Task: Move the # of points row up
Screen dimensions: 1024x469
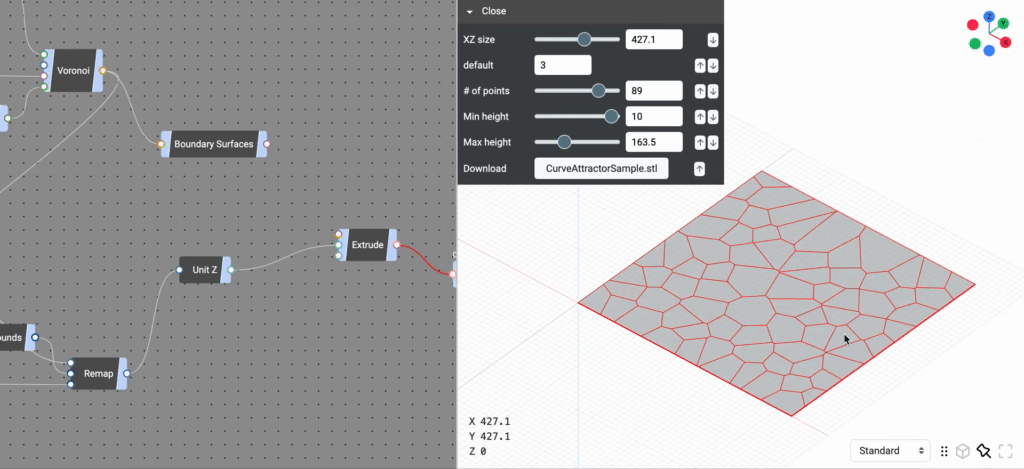Action: point(700,91)
